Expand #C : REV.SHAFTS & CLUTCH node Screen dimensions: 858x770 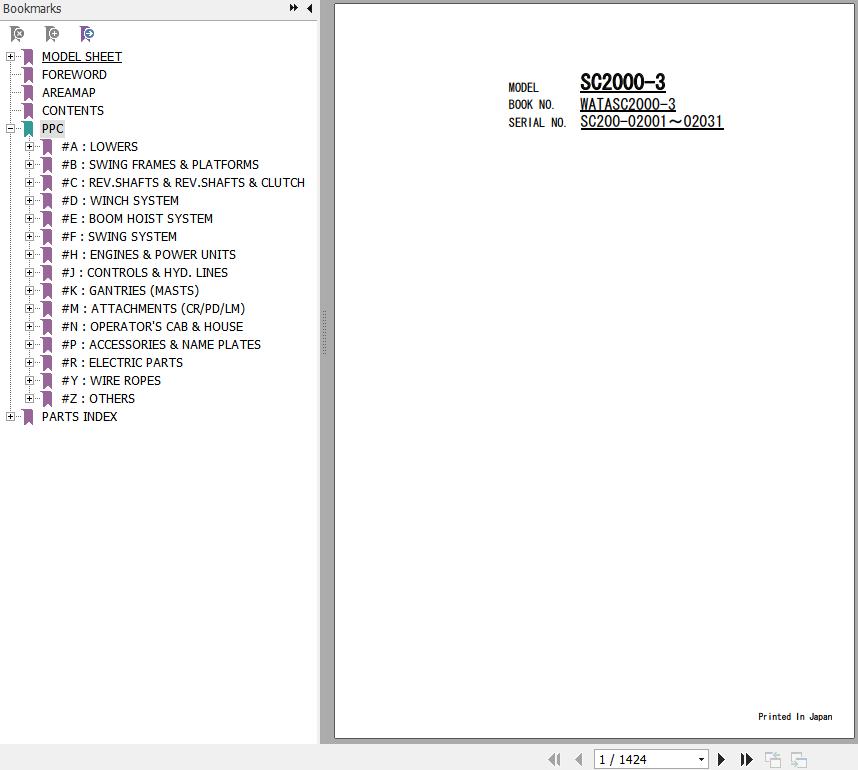pos(30,183)
